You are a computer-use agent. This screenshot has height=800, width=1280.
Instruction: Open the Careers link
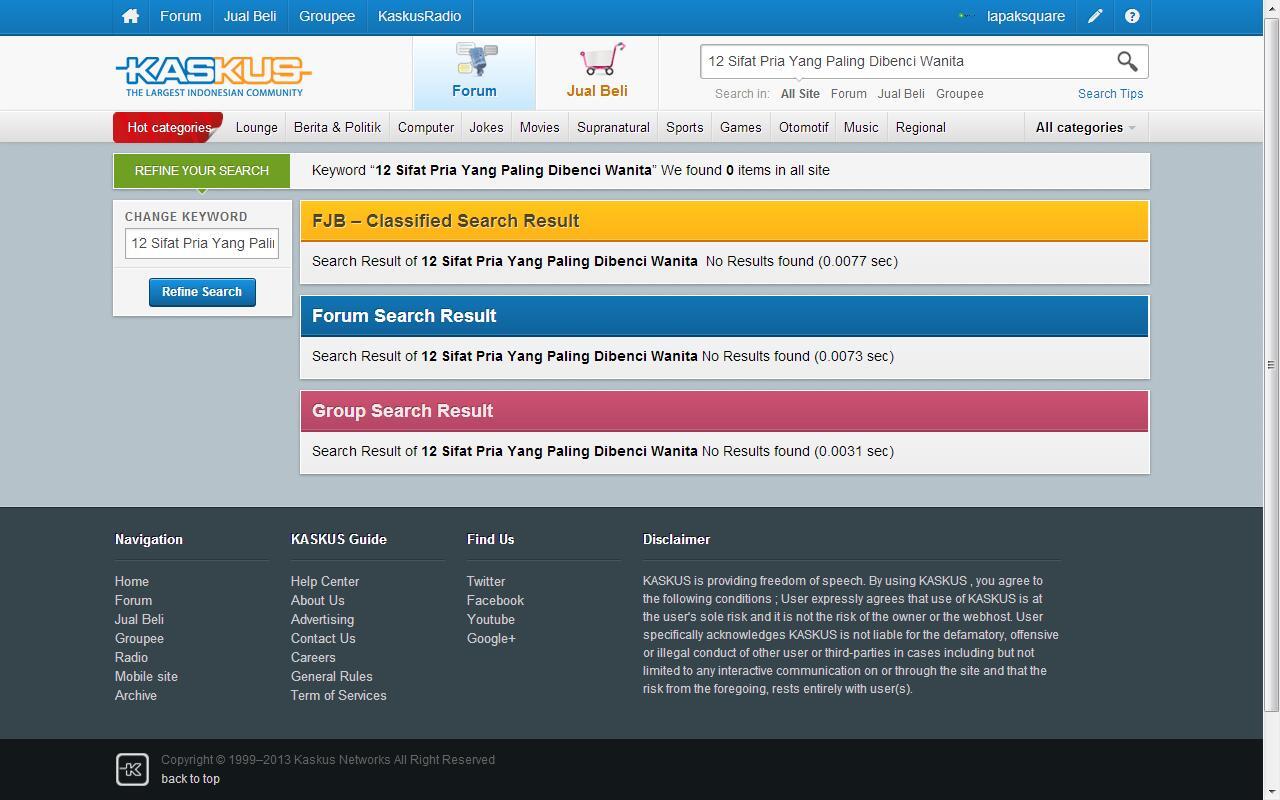point(313,657)
